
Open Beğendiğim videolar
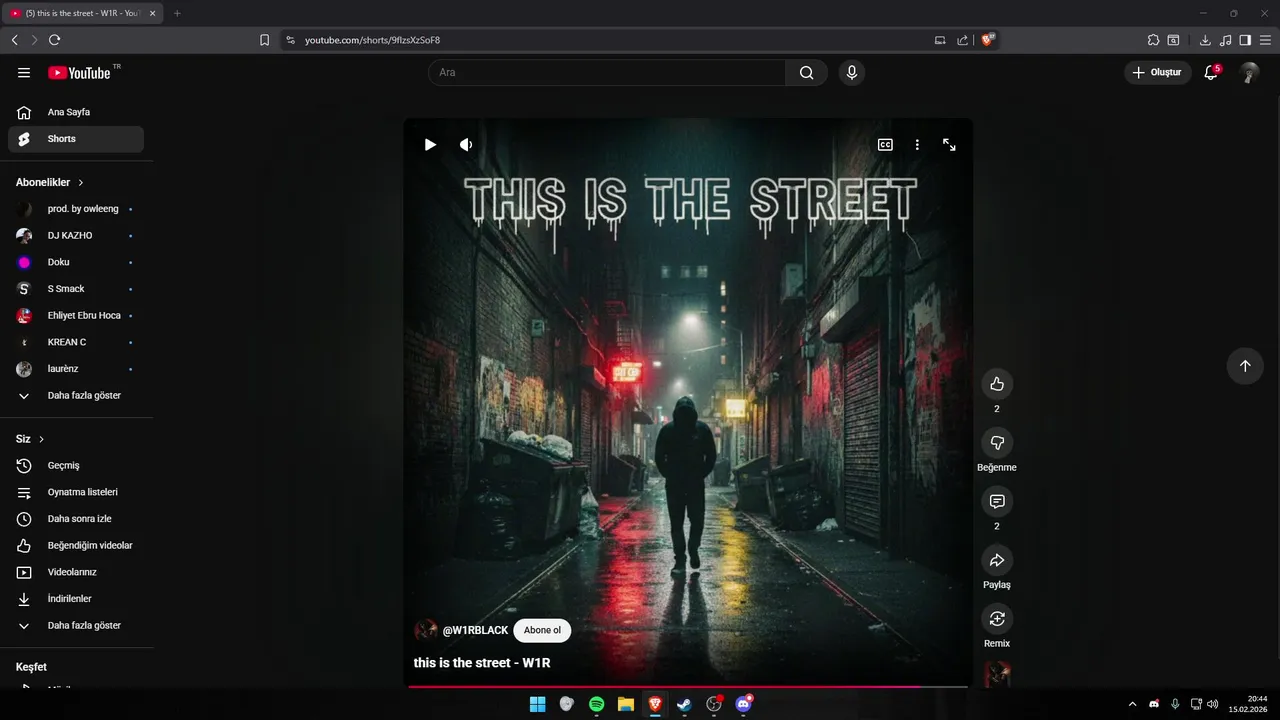click(76, 546)
